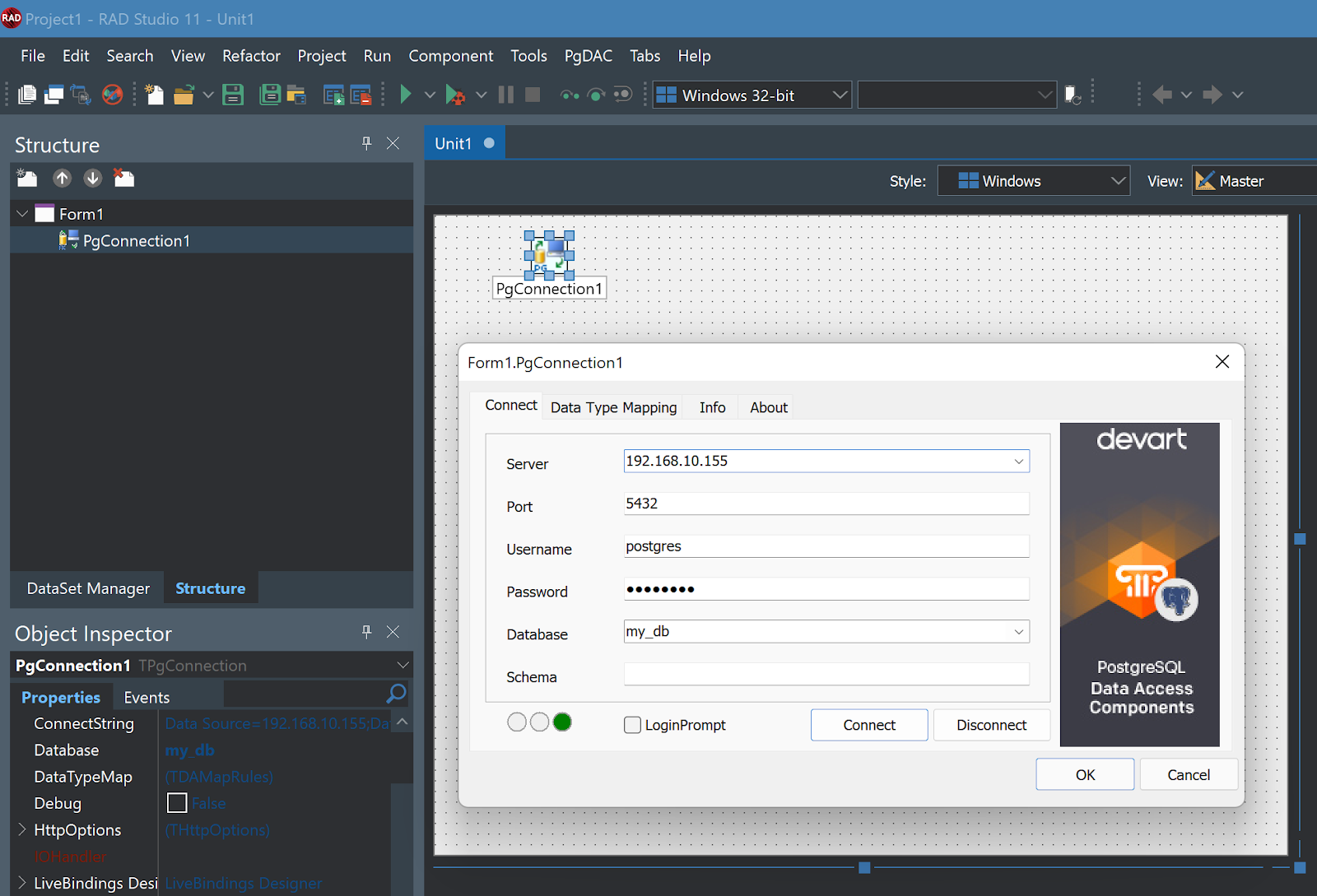Expand the Database dropdown in connection dialog

click(x=1018, y=632)
